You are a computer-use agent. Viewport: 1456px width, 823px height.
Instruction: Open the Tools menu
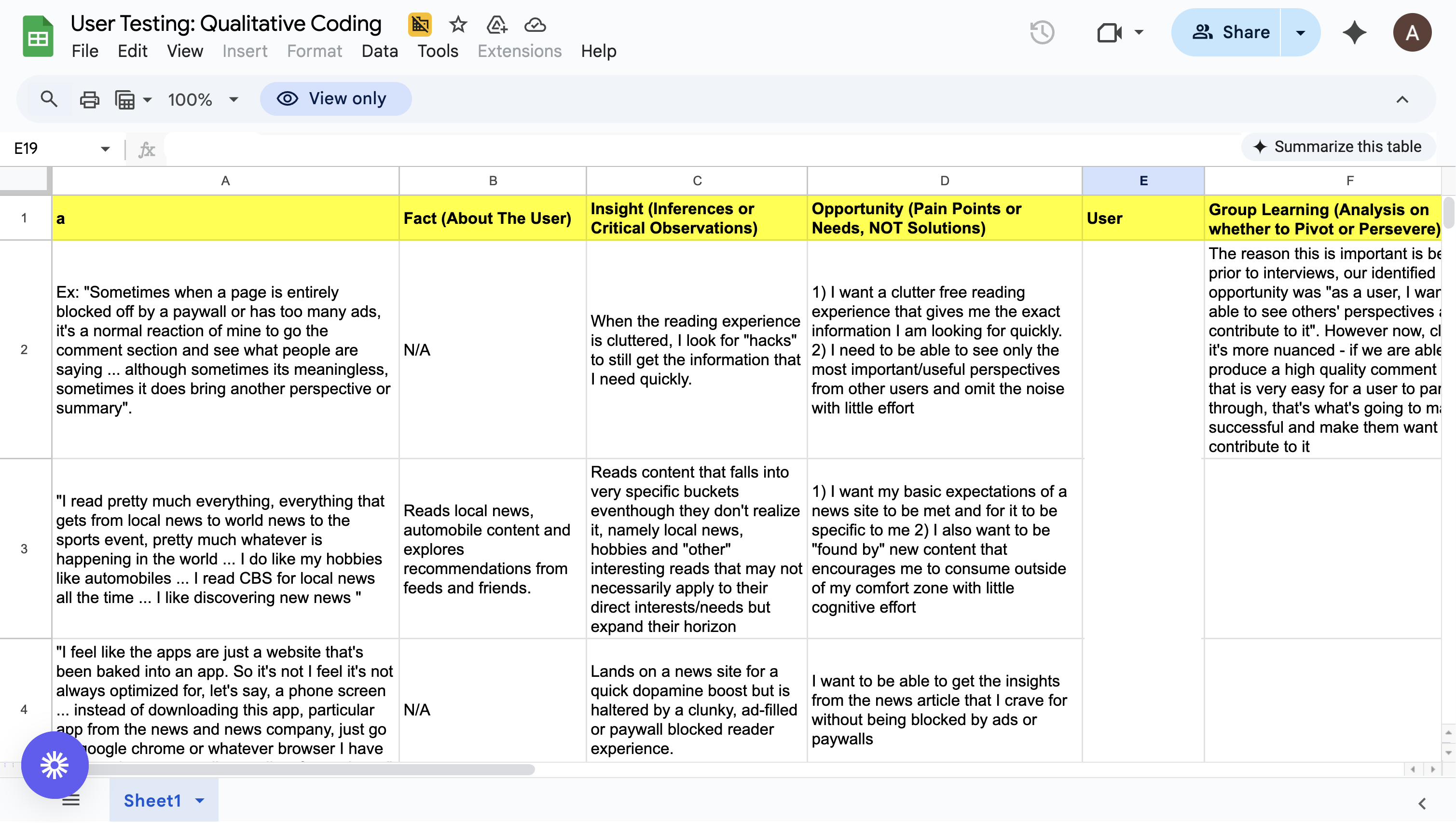438,51
